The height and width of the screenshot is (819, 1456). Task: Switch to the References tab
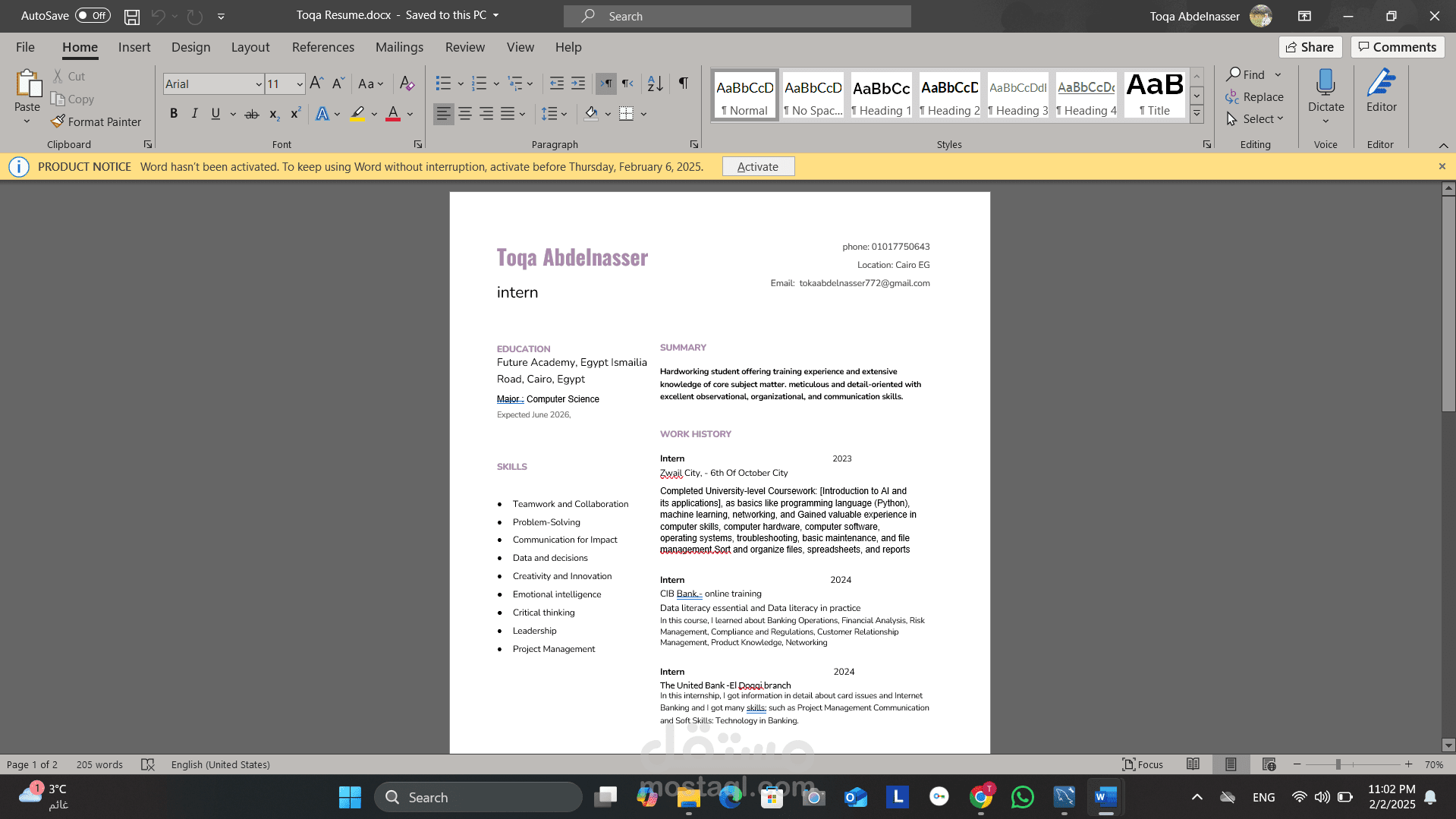click(323, 47)
